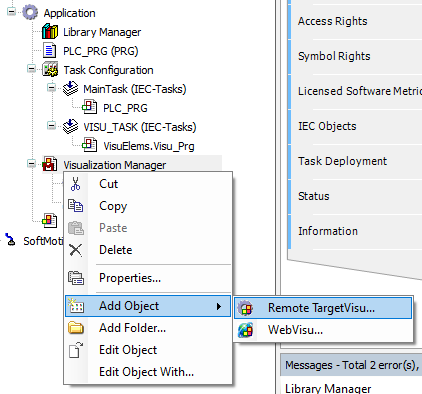Select the Library Manager books icon
Screen dimensions: 422x394
pyautogui.click(x=50, y=32)
